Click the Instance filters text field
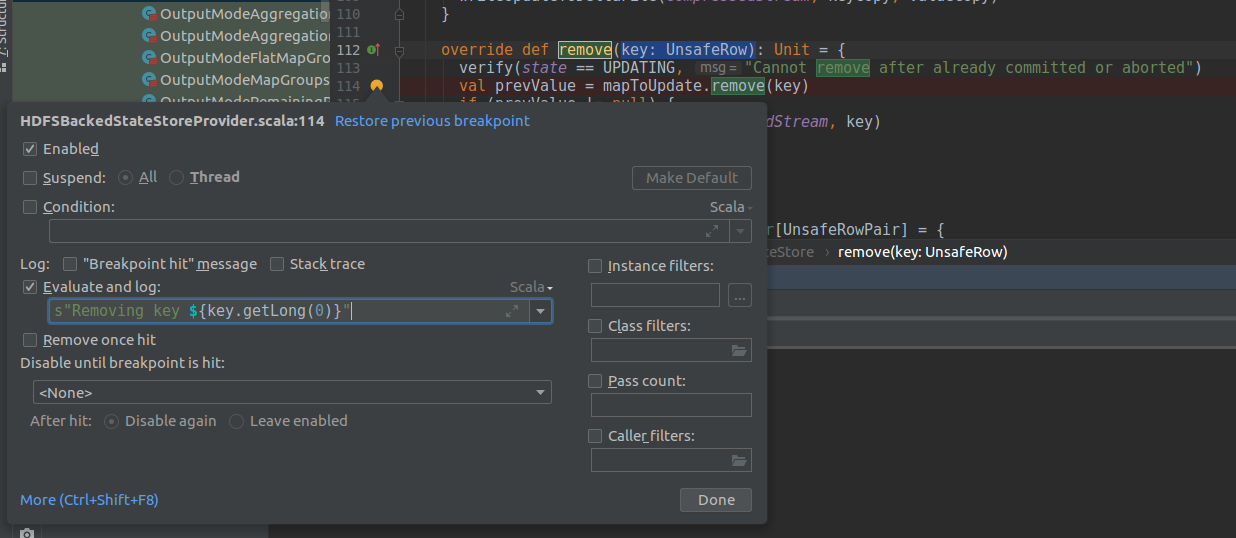 click(x=655, y=295)
